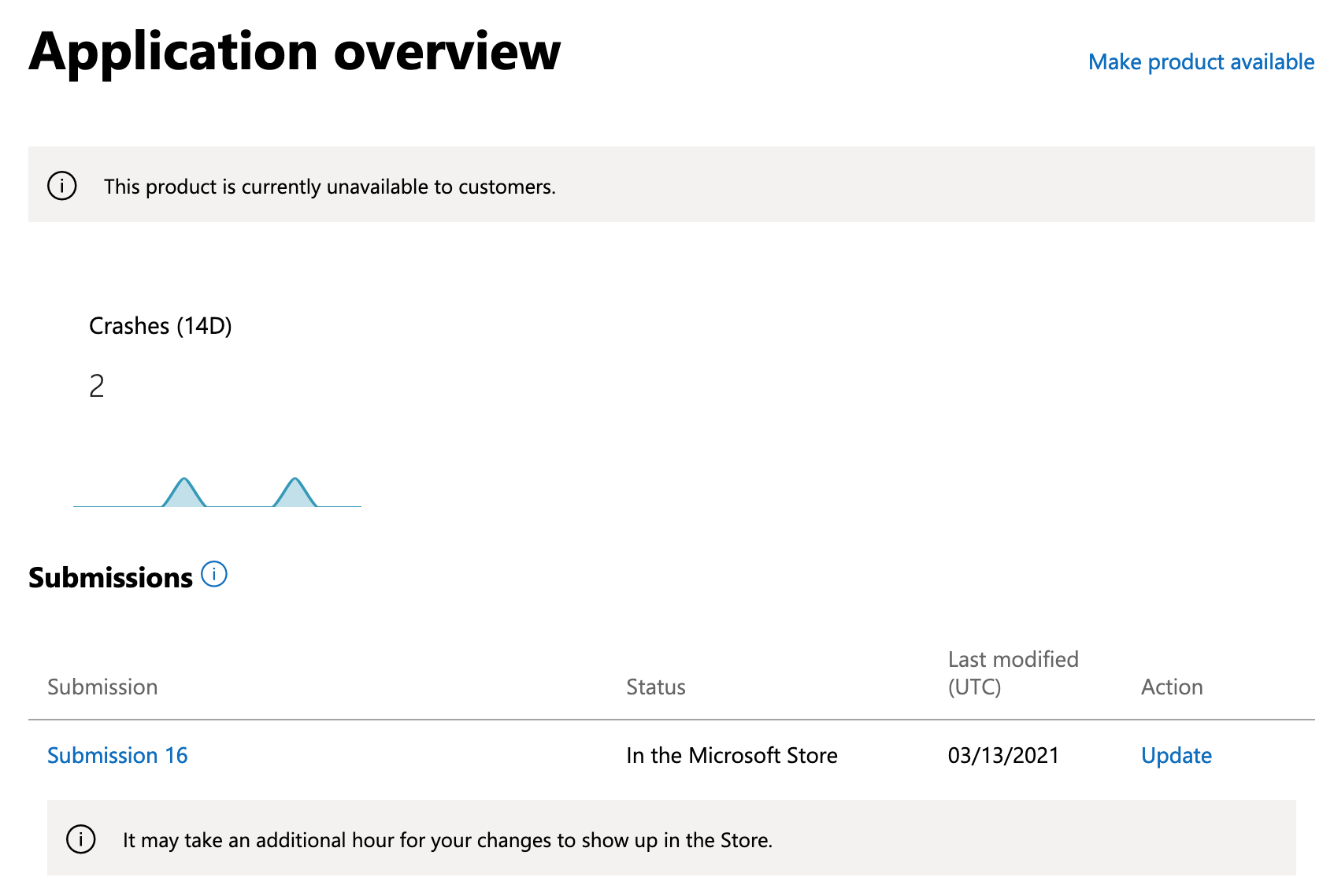Image resolution: width=1334 pixels, height=896 pixels.
Task: Click the crash count number 2
Action: pyautogui.click(x=97, y=387)
